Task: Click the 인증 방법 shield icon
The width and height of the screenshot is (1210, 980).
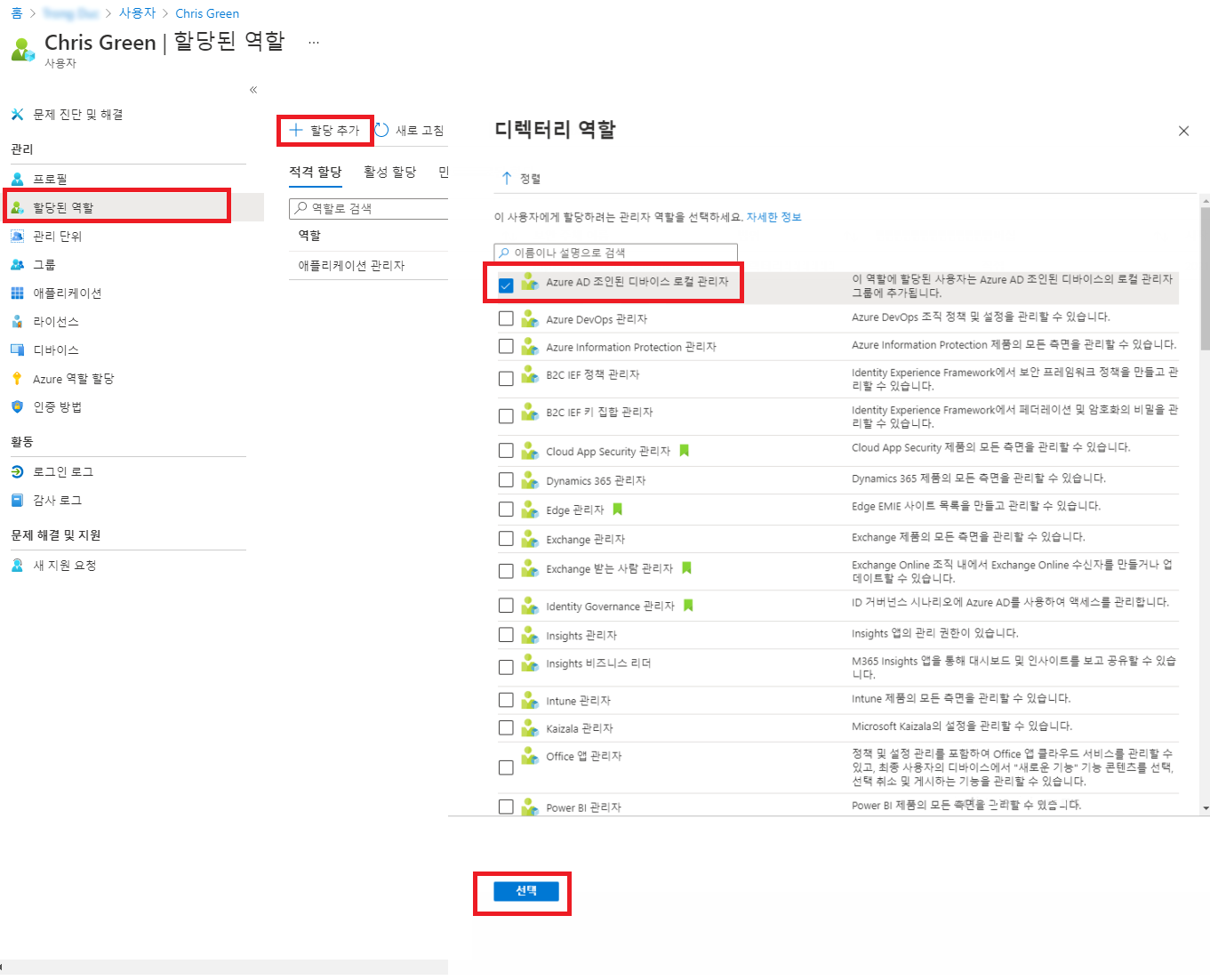Action: pos(17,406)
